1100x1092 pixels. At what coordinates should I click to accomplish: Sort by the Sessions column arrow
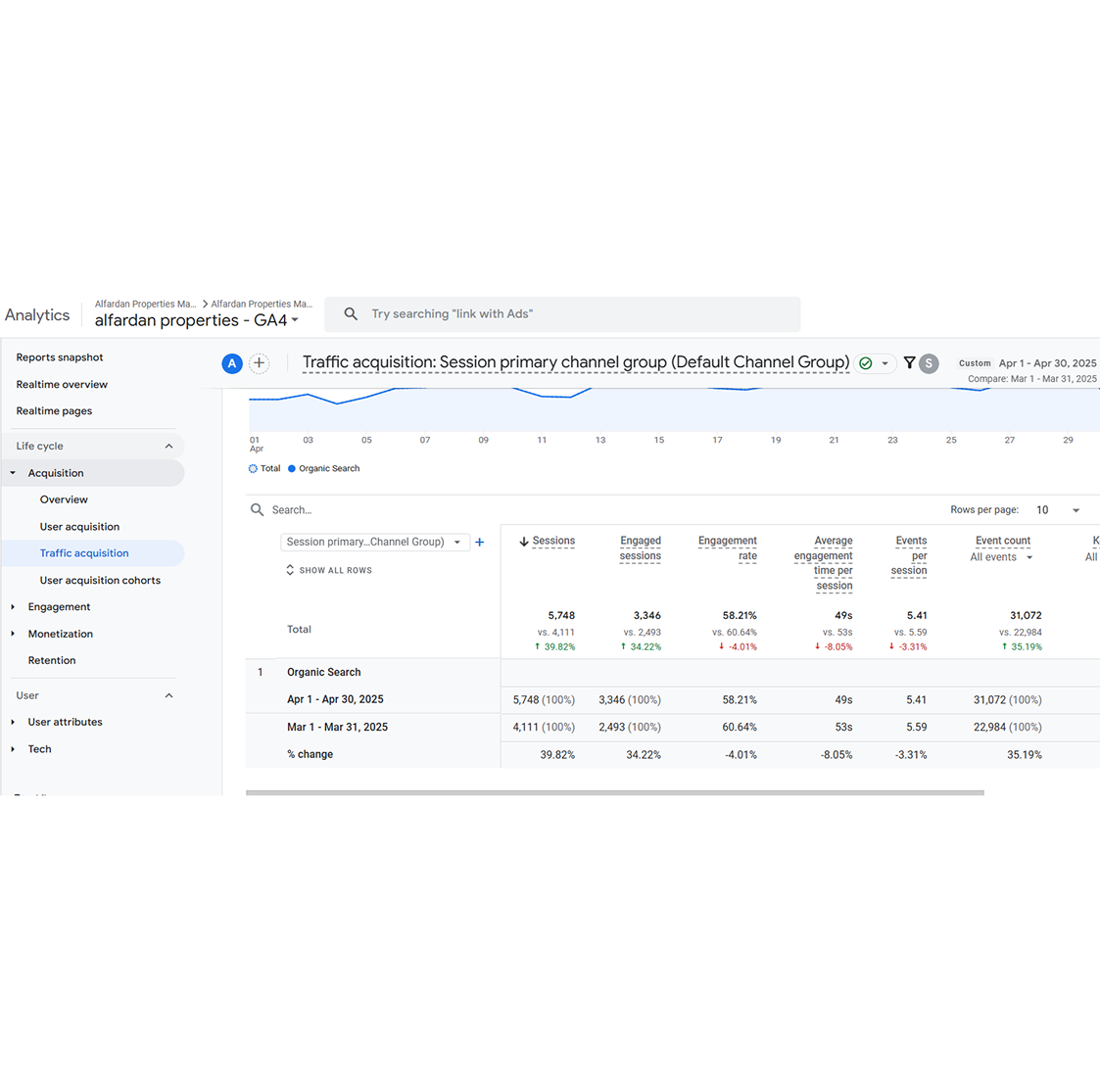[524, 542]
